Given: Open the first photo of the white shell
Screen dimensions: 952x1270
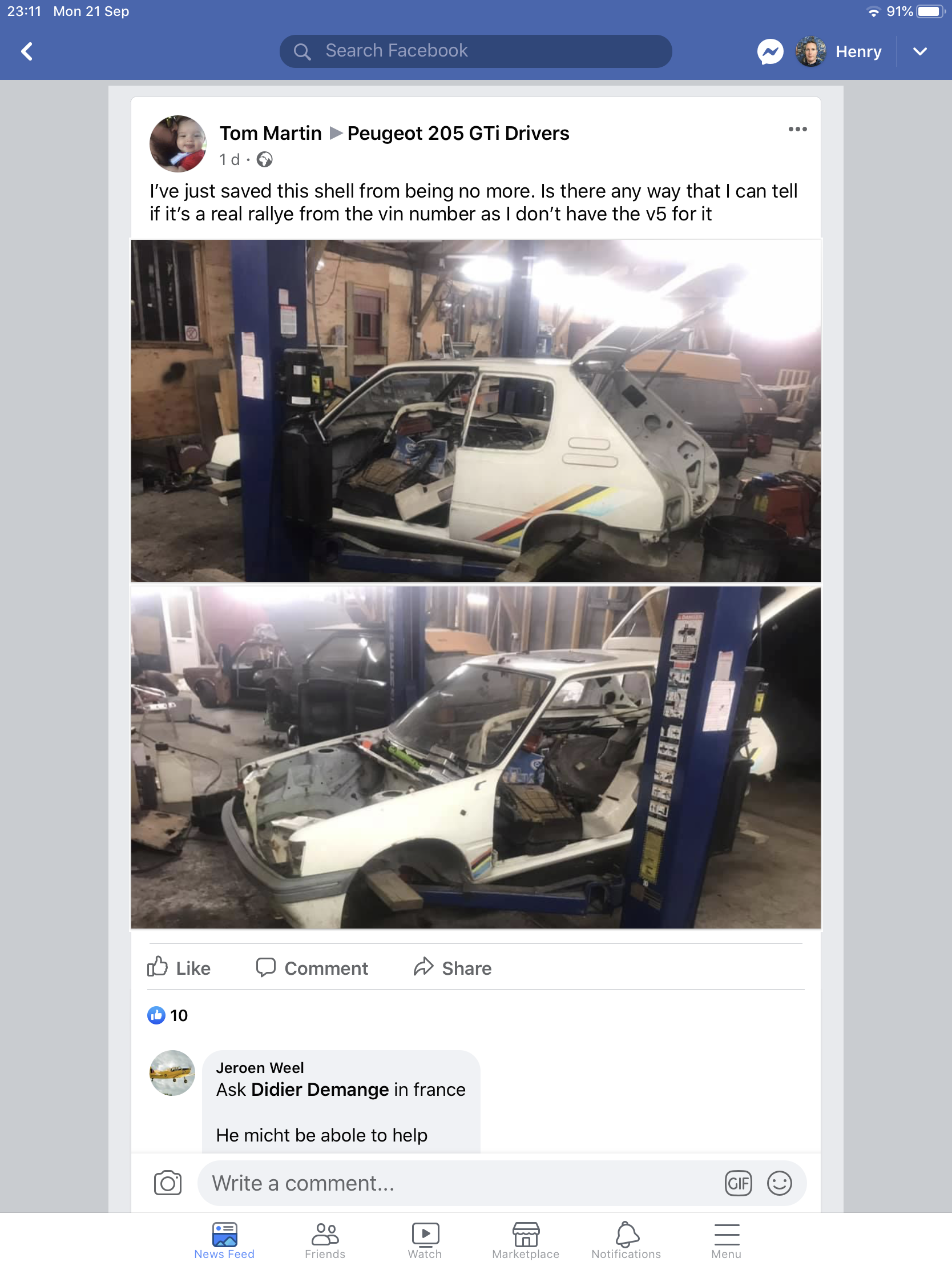Looking at the screenshot, I should pyautogui.click(x=475, y=411).
